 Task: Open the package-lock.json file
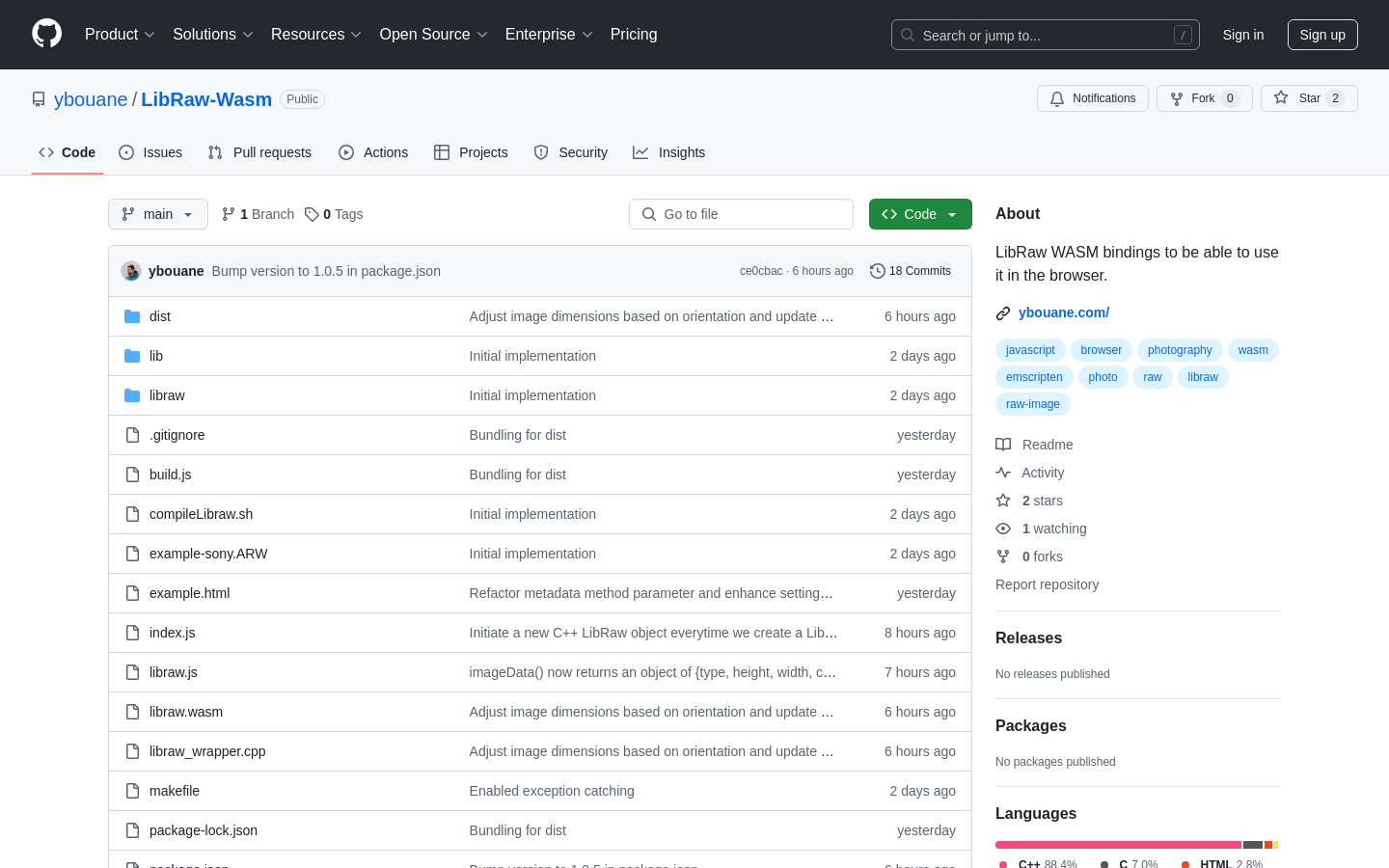(204, 830)
